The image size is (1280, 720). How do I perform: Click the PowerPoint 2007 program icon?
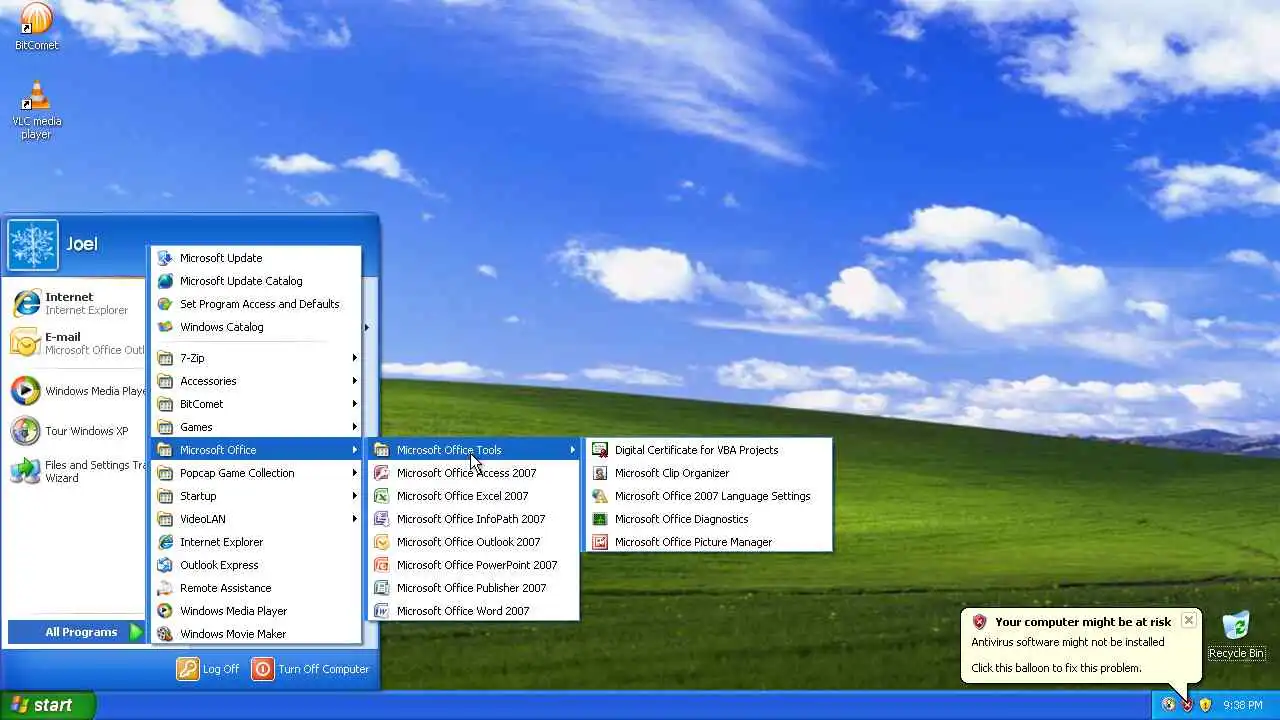point(381,565)
